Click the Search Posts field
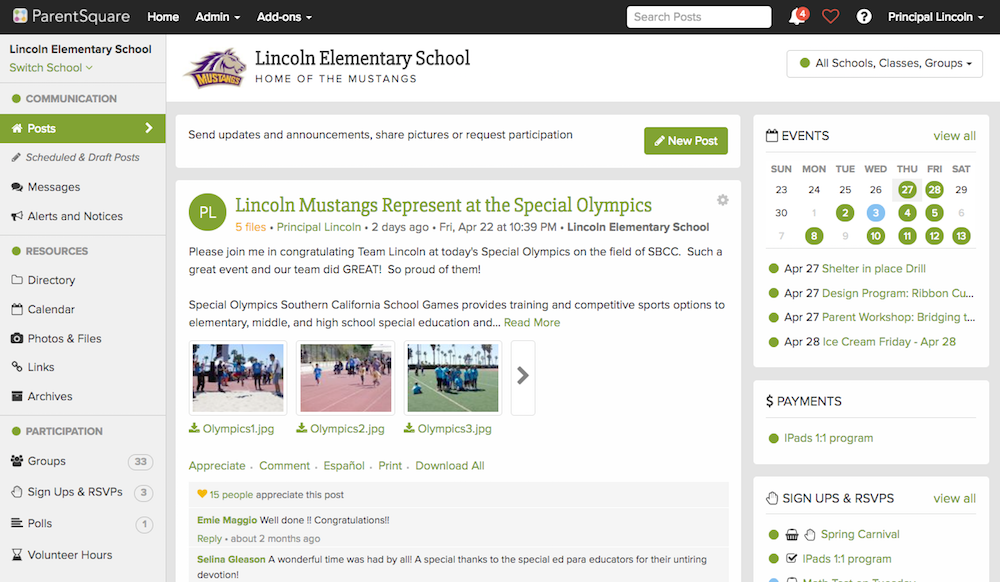Image resolution: width=1000 pixels, height=582 pixels. pos(699,17)
